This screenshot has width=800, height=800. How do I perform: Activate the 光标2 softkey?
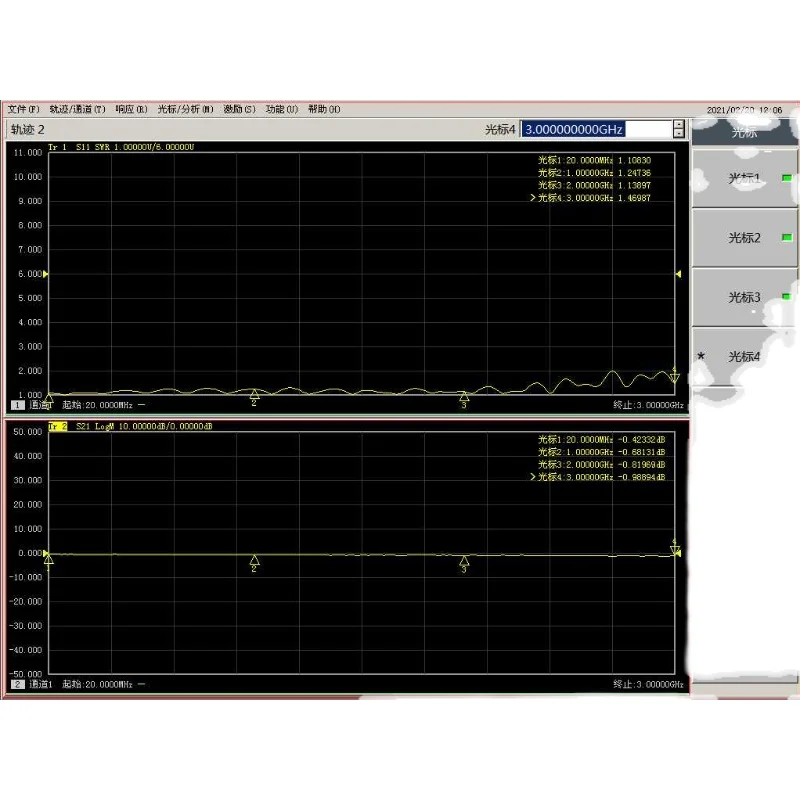(x=744, y=236)
